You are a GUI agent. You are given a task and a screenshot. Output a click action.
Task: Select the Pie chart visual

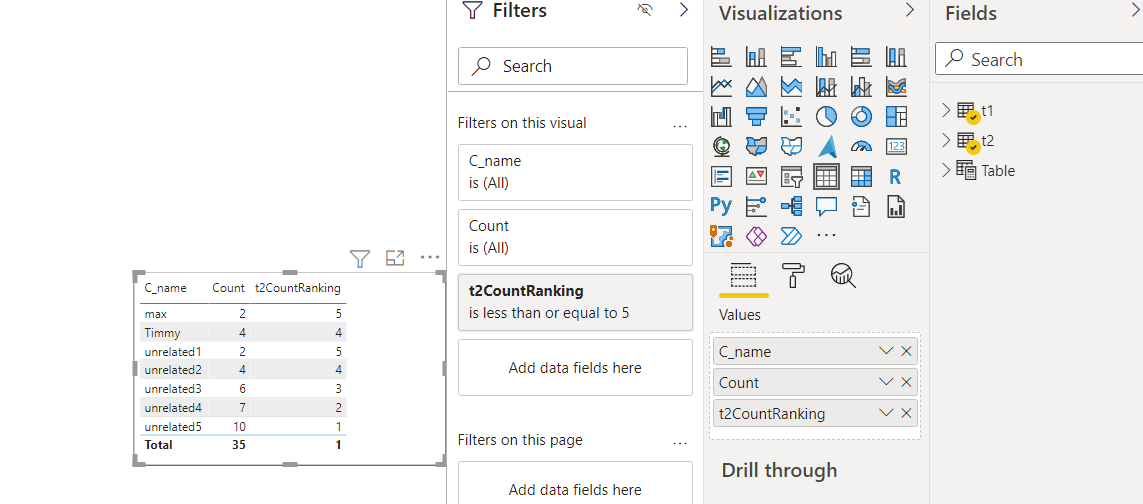pos(826,116)
